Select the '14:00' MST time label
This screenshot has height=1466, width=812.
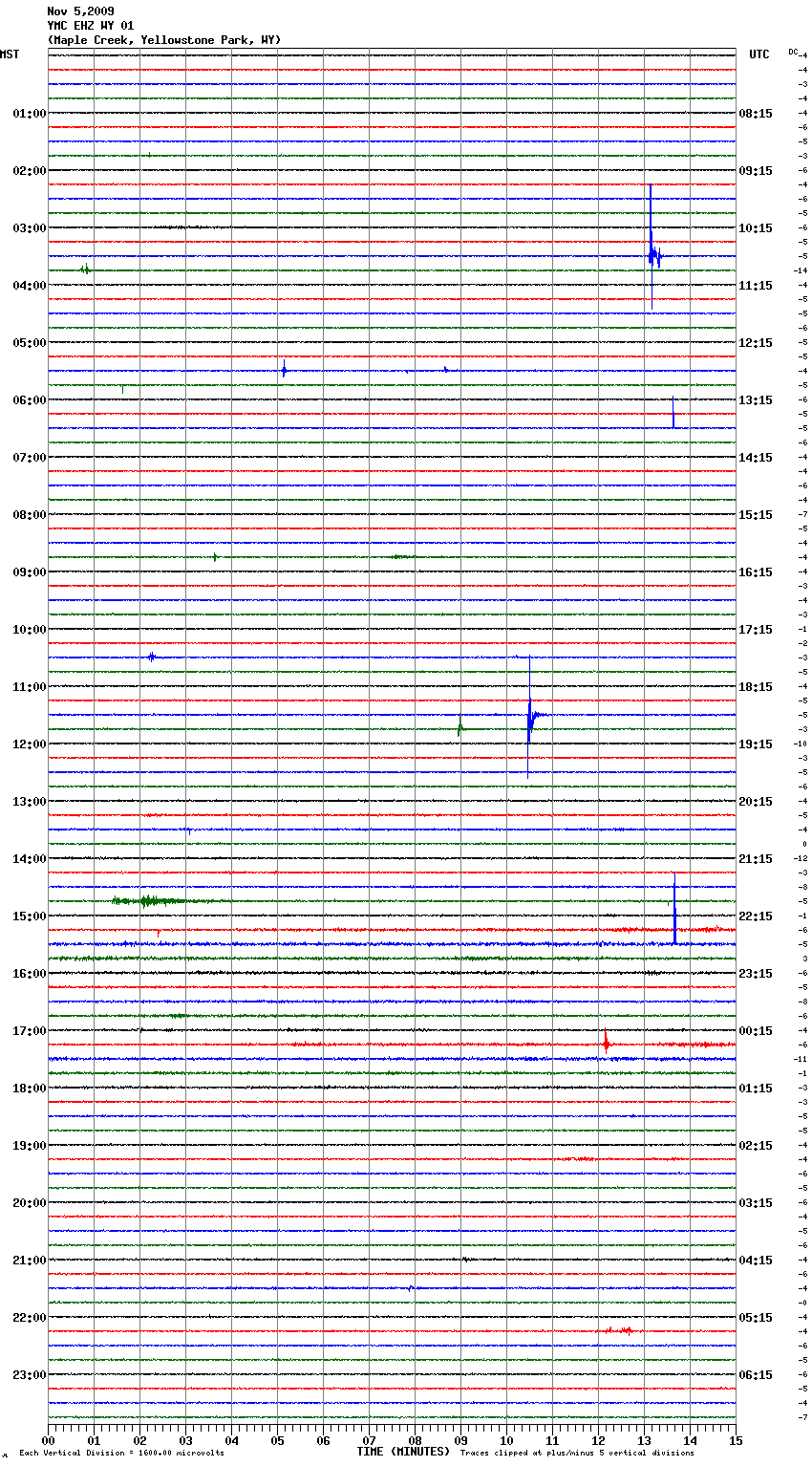(x=30, y=859)
